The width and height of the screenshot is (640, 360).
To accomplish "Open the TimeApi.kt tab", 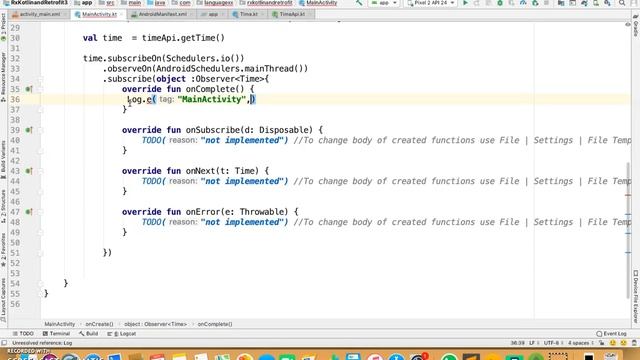I will pyautogui.click(x=291, y=14).
